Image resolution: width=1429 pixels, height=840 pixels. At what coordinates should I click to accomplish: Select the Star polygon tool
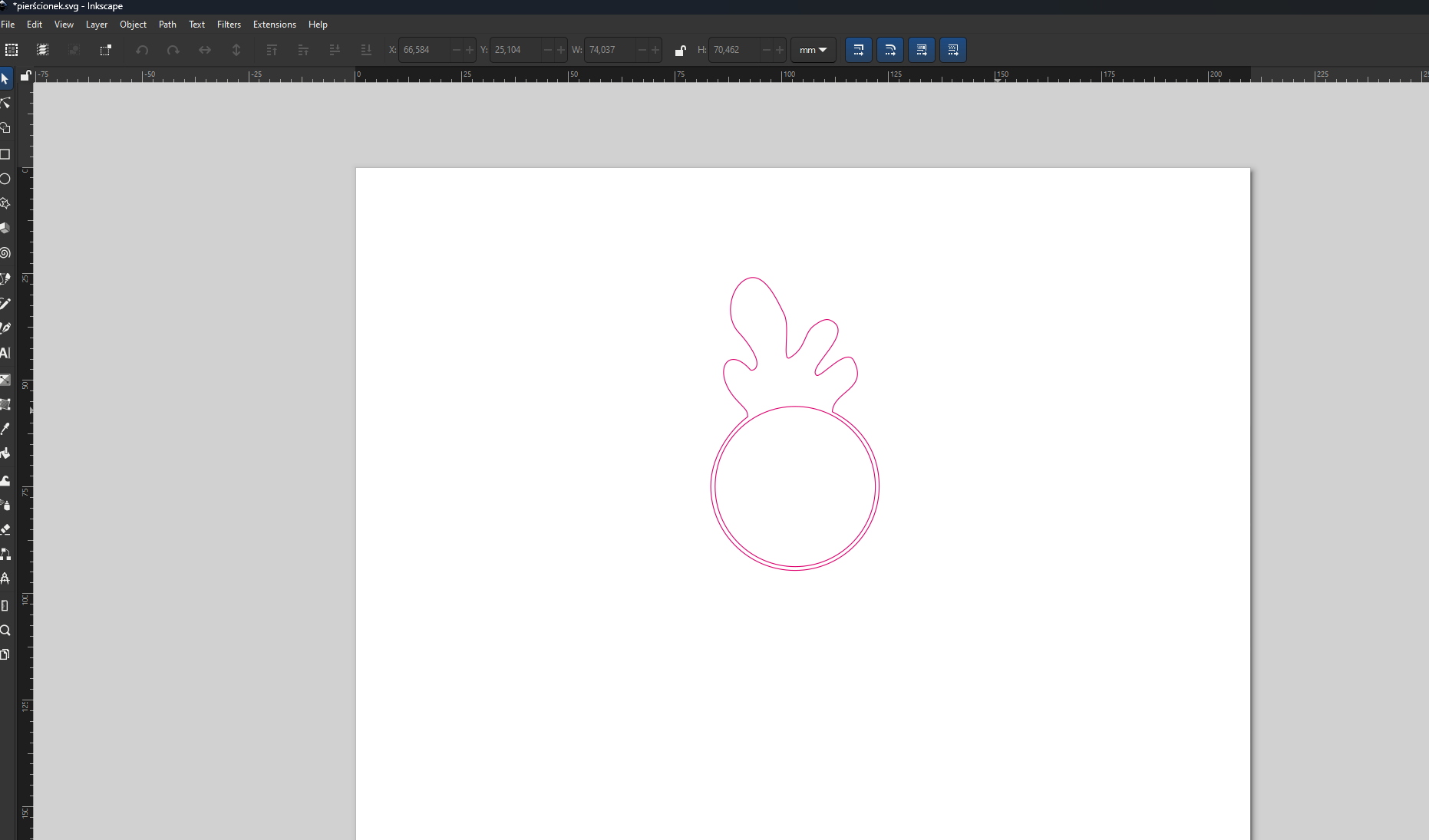[x=5, y=203]
